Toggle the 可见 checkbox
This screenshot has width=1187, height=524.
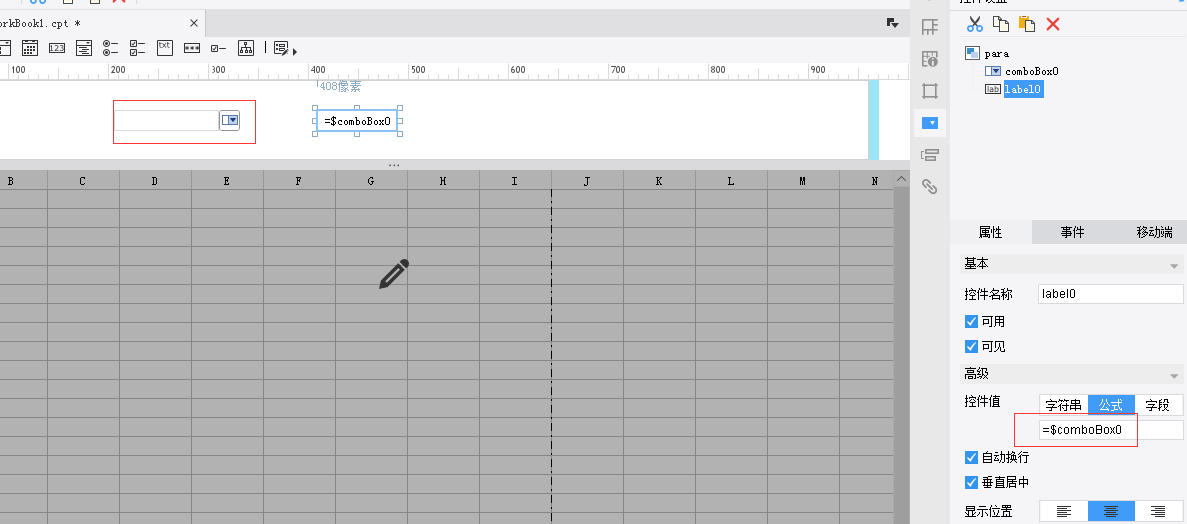click(x=971, y=346)
